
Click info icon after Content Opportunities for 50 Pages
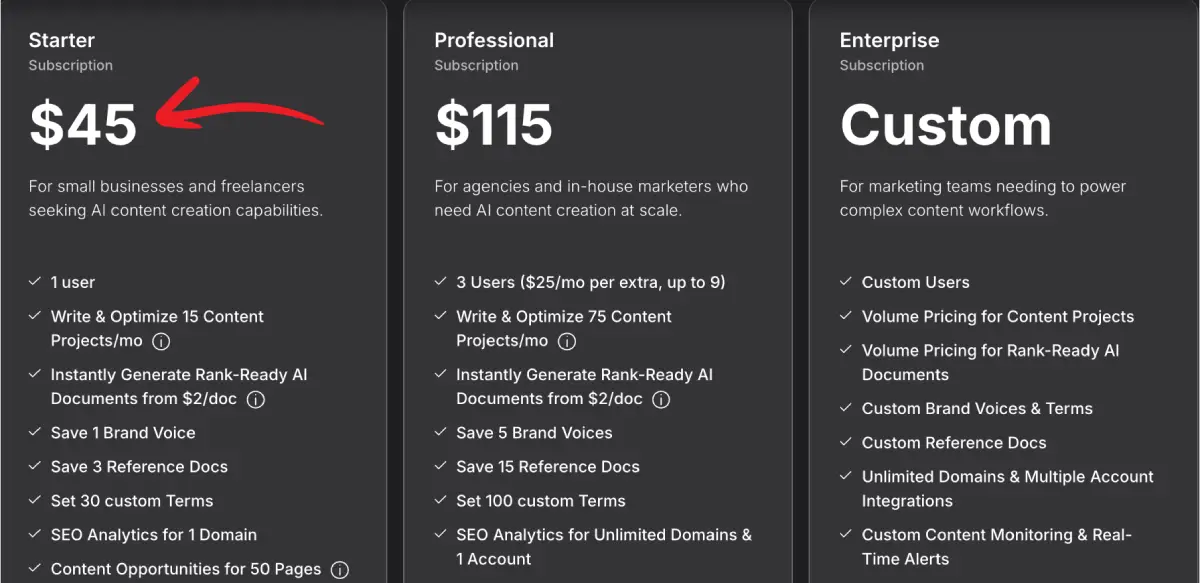[x=340, y=570]
